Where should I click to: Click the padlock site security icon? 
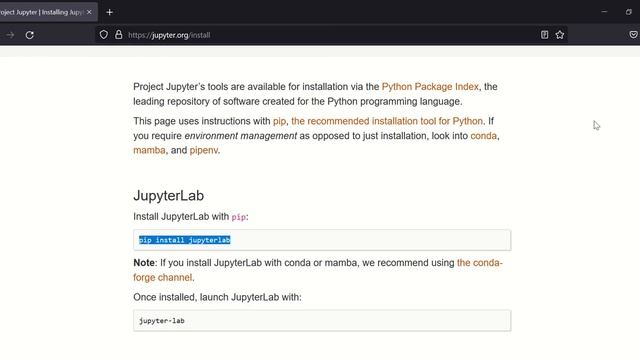(x=118, y=35)
